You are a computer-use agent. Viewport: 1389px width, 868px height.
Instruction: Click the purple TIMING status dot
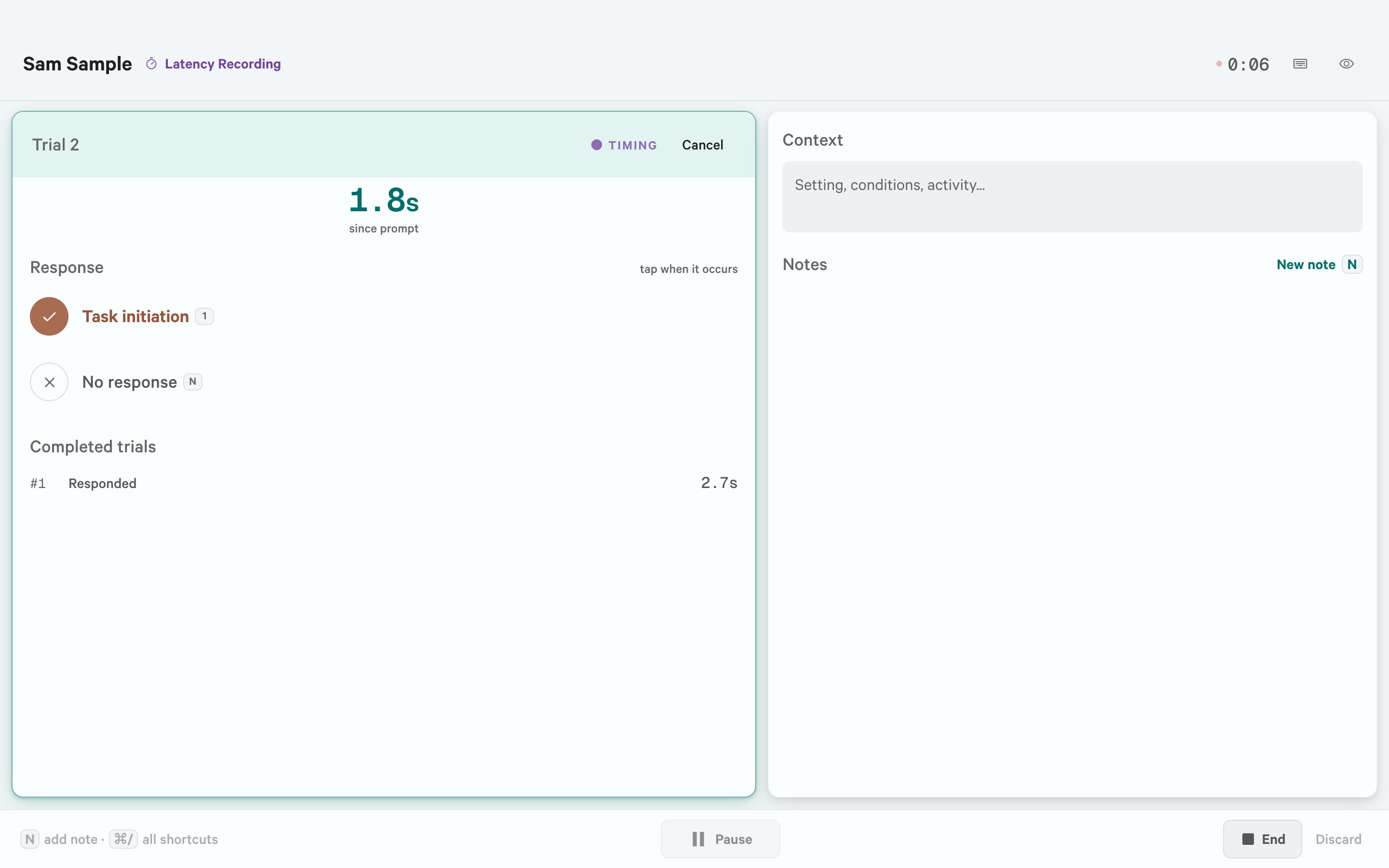pyautogui.click(x=597, y=145)
